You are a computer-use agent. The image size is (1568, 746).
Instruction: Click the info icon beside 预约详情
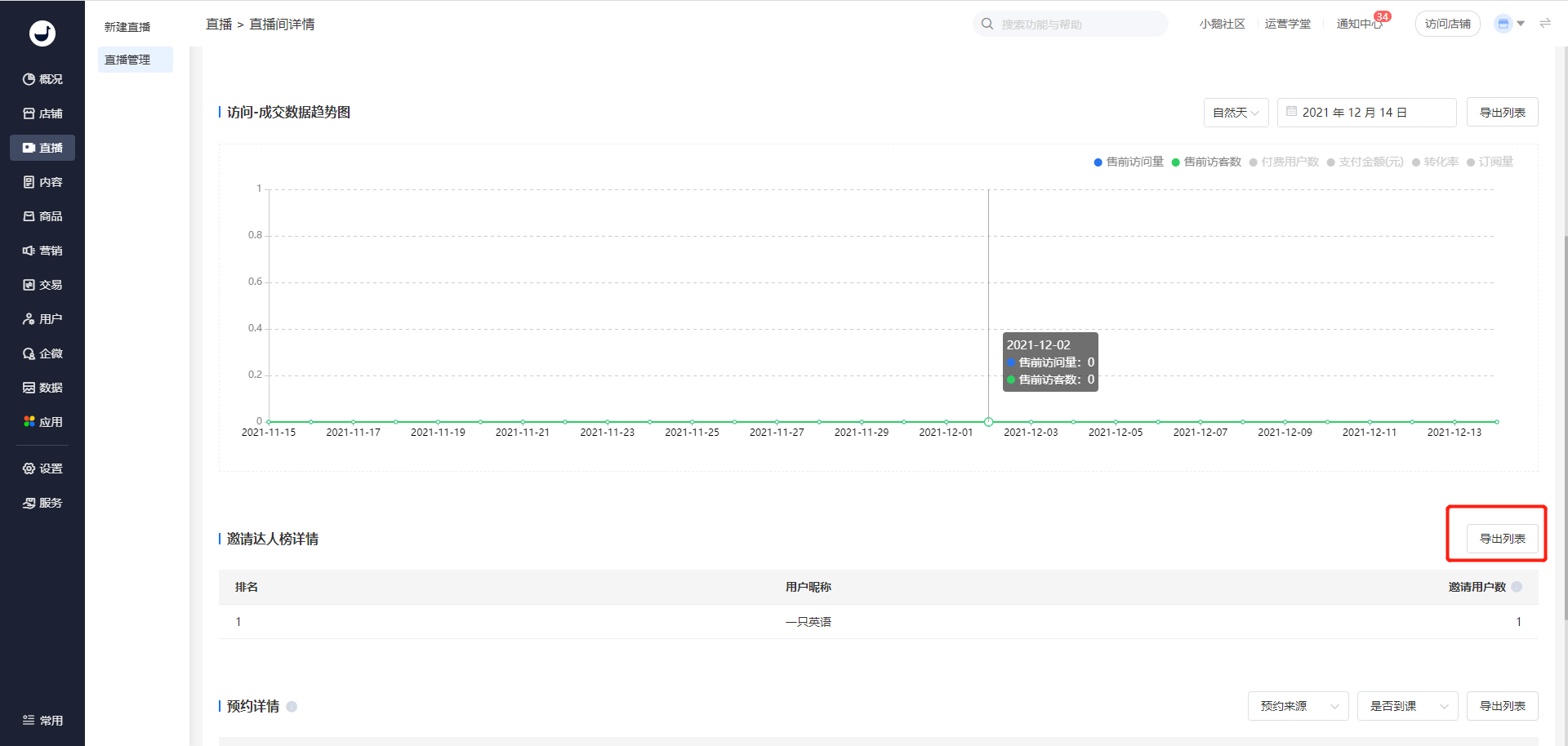(x=292, y=707)
